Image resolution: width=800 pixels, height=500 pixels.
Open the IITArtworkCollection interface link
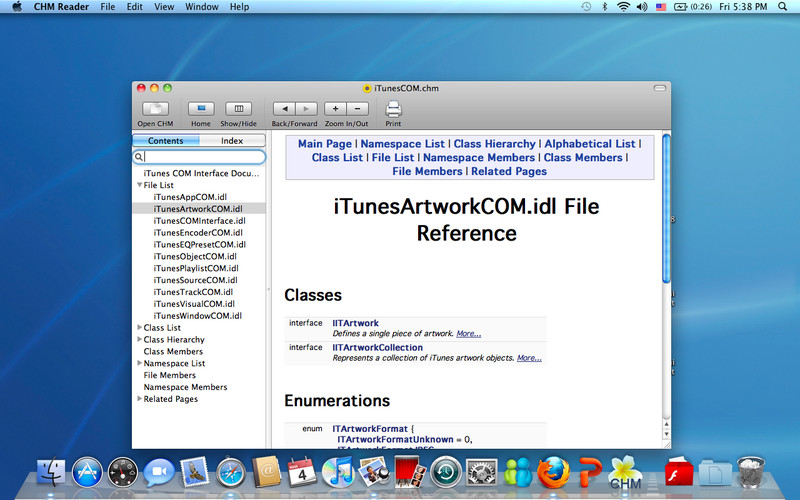click(x=378, y=347)
